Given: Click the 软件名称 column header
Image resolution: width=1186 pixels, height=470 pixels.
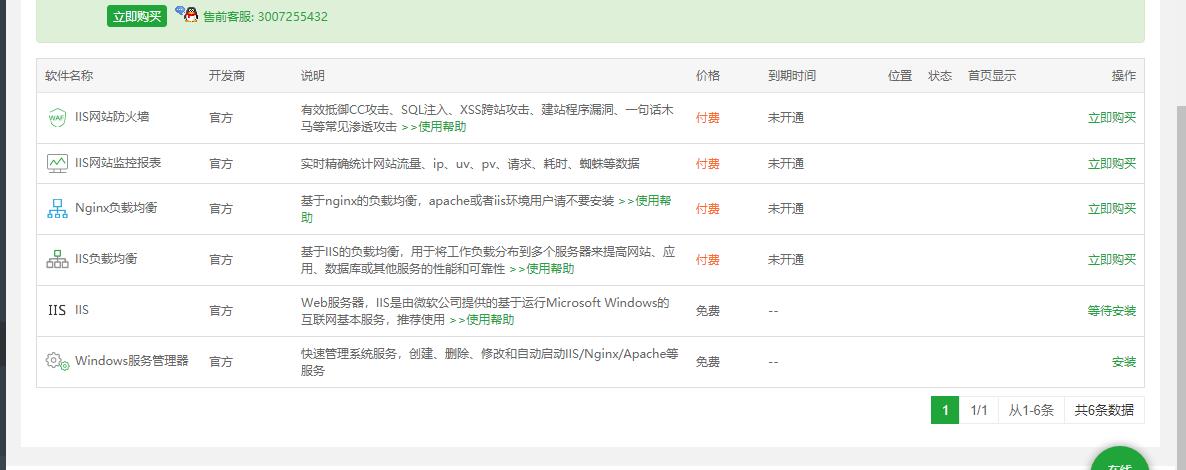Looking at the screenshot, I should (69, 76).
